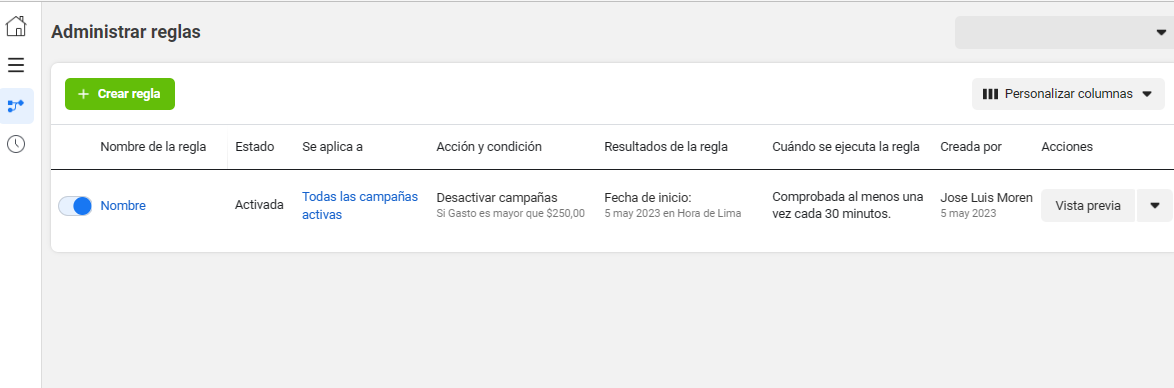
Task: Expand the arrow next to Vista previa
Action: point(1155,206)
